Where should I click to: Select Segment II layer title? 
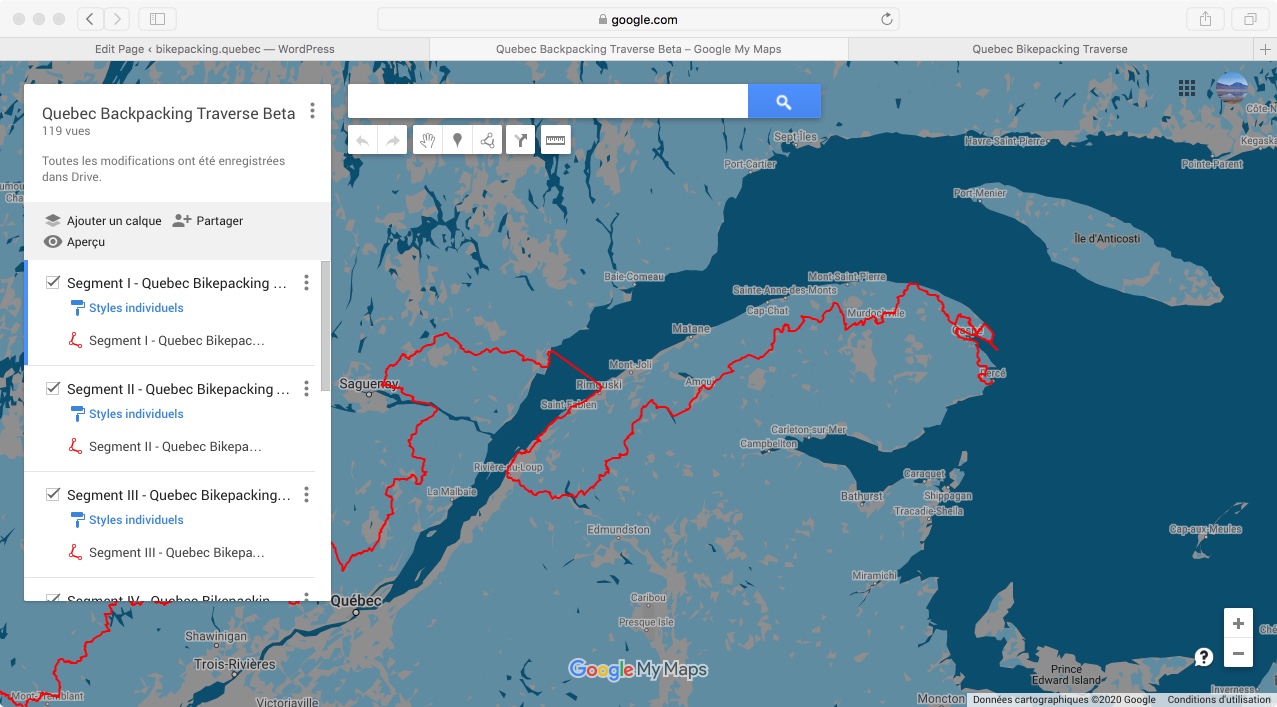pyautogui.click(x=177, y=389)
